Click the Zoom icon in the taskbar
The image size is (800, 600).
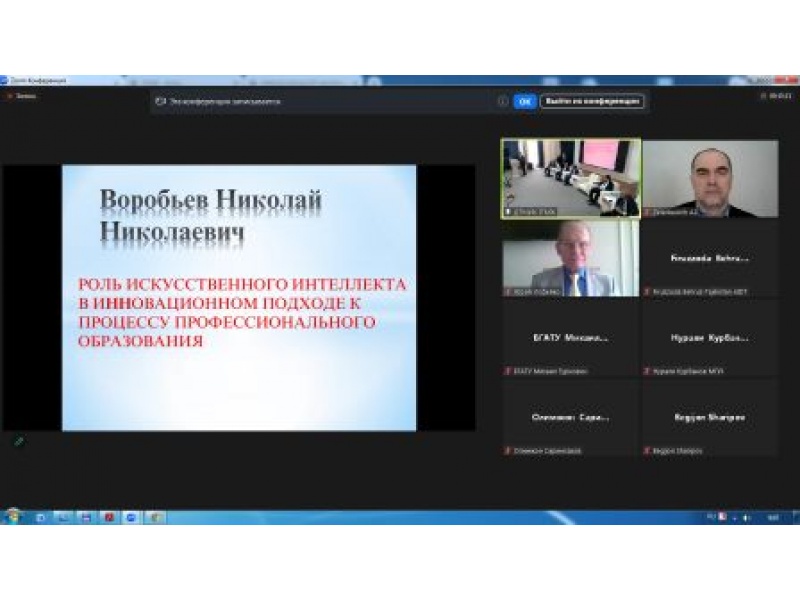[x=131, y=517]
